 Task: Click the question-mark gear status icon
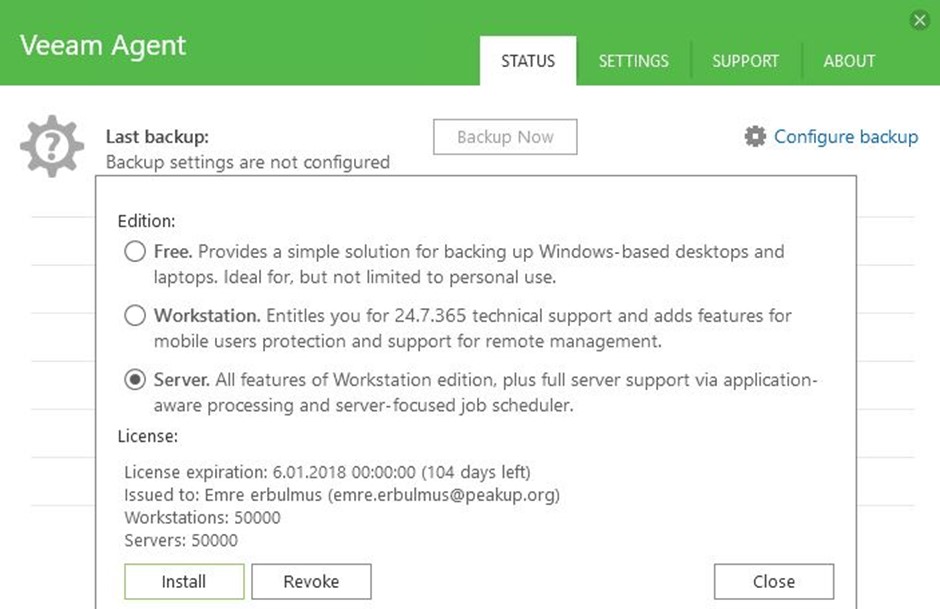coord(52,146)
